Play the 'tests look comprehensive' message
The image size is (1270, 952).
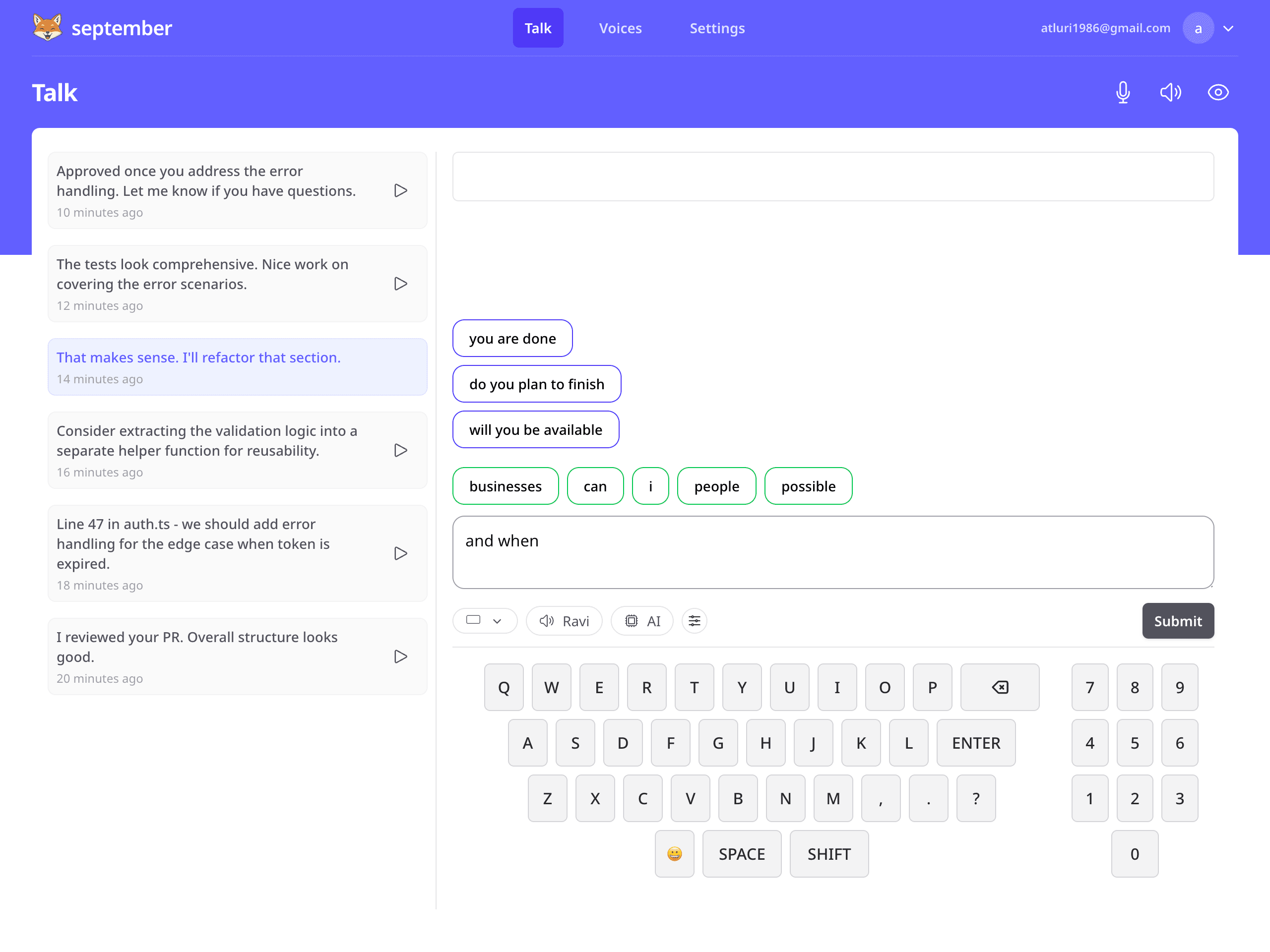click(401, 284)
